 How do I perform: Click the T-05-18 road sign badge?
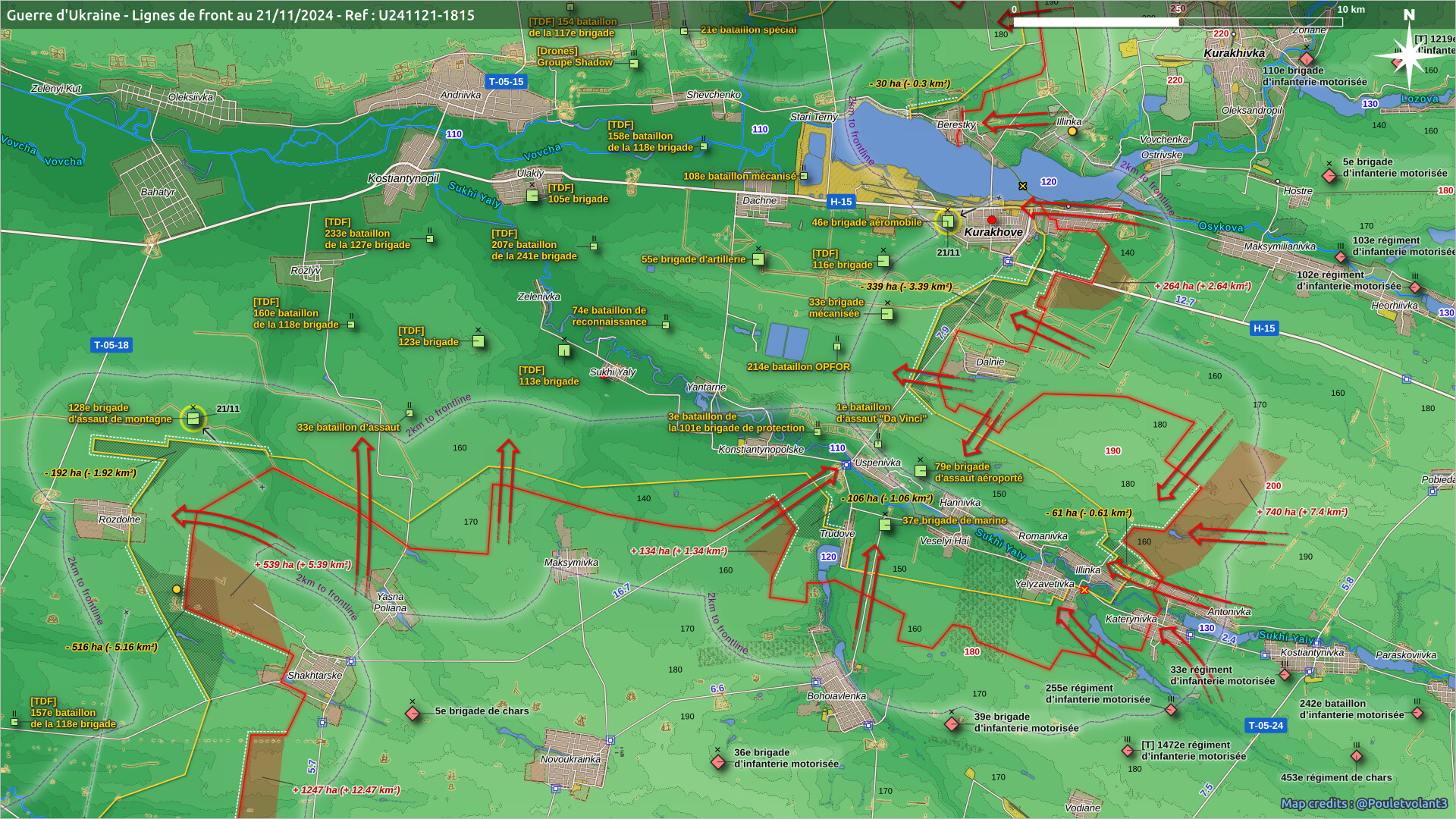pyautogui.click(x=111, y=345)
